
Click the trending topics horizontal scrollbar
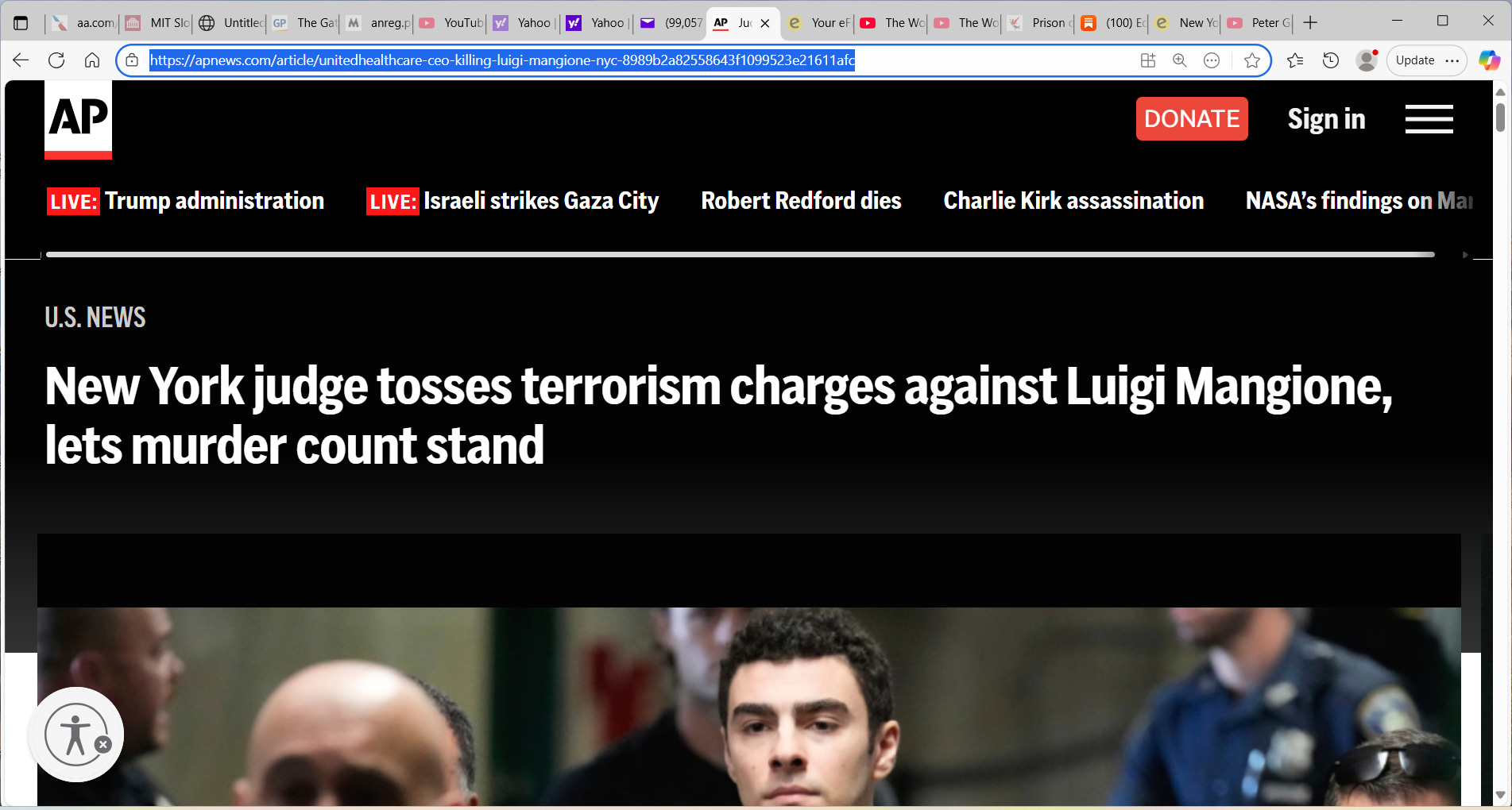tap(741, 255)
